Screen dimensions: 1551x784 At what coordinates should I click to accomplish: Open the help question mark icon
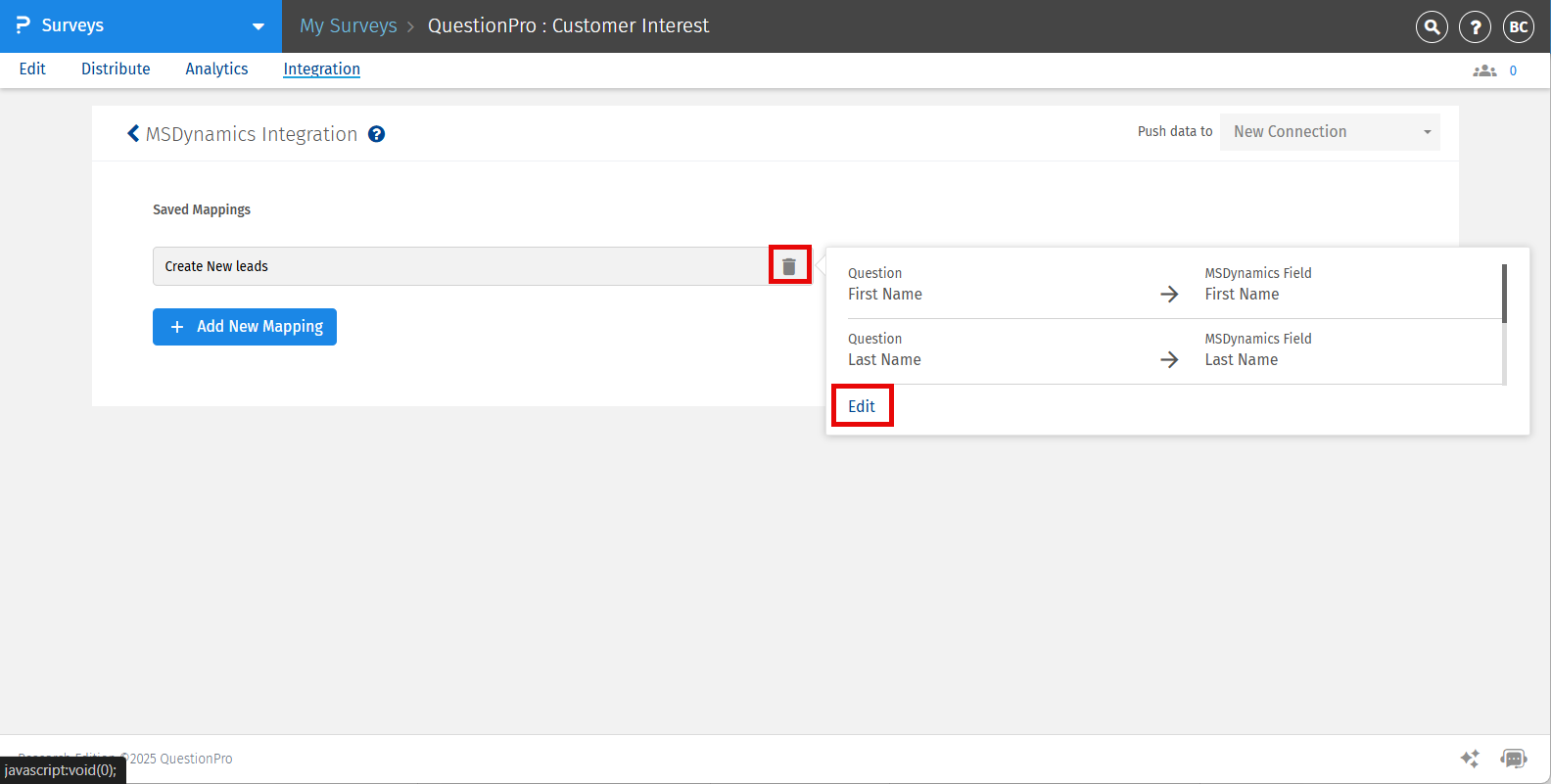coord(1475,26)
